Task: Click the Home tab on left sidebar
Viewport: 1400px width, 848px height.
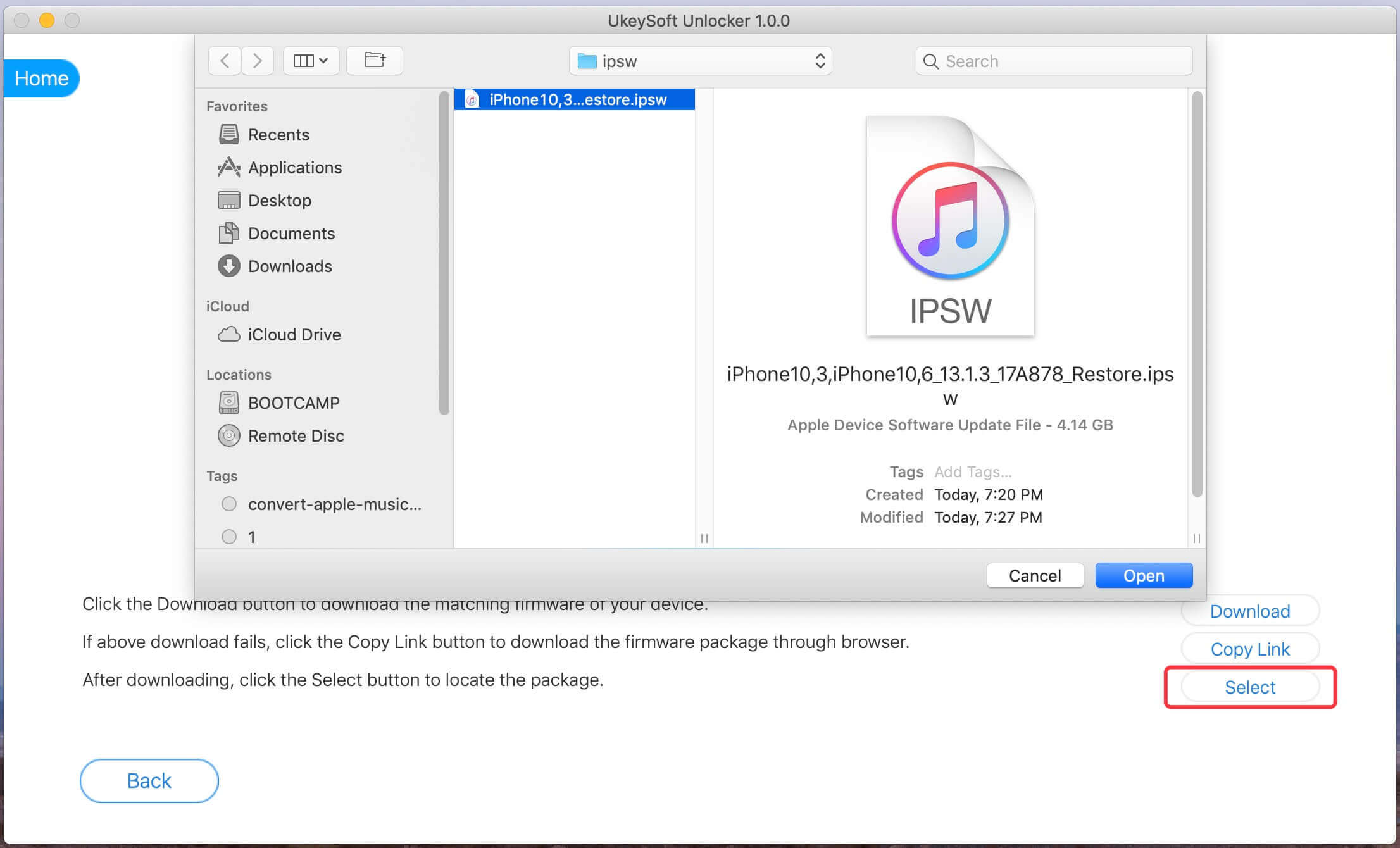Action: click(x=42, y=78)
